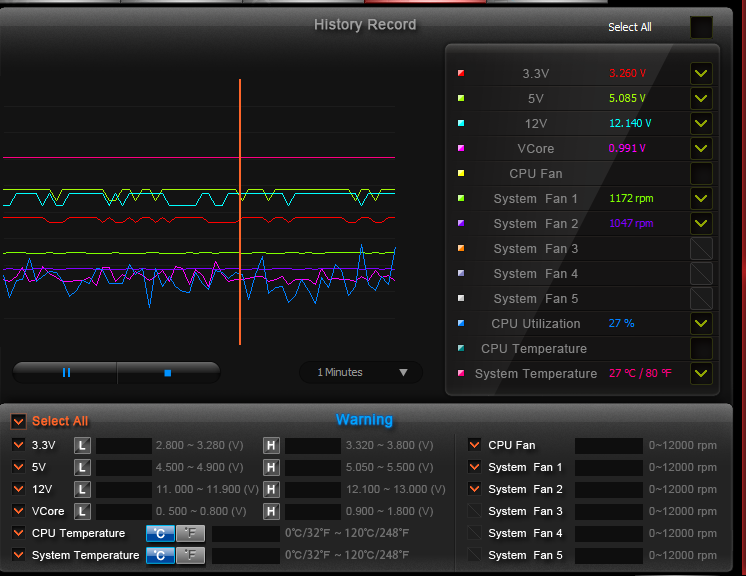Pause the history recording
746x576 pixels.
click(65, 372)
